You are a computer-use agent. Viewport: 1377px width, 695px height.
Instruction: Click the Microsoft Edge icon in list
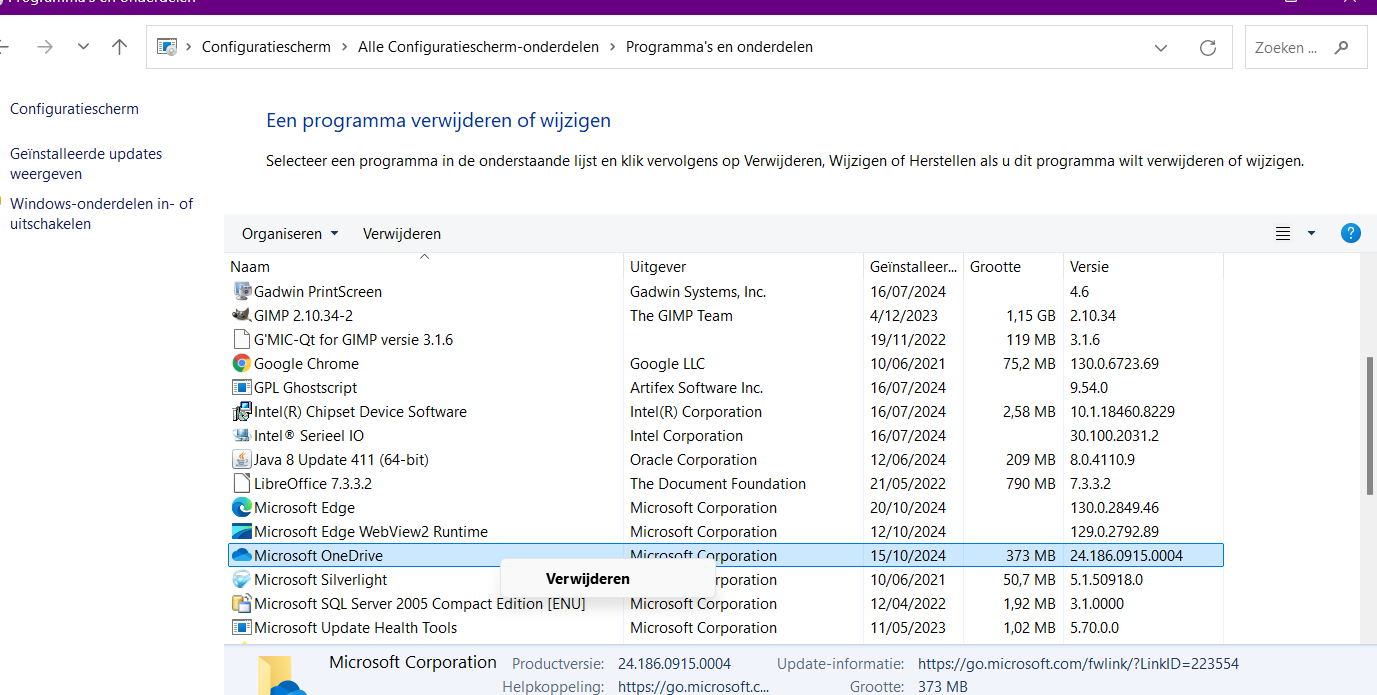click(x=241, y=508)
